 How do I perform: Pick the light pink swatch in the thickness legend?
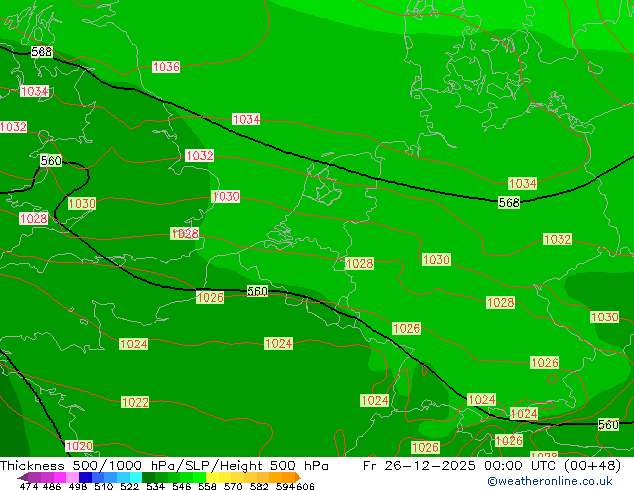[72, 477]
